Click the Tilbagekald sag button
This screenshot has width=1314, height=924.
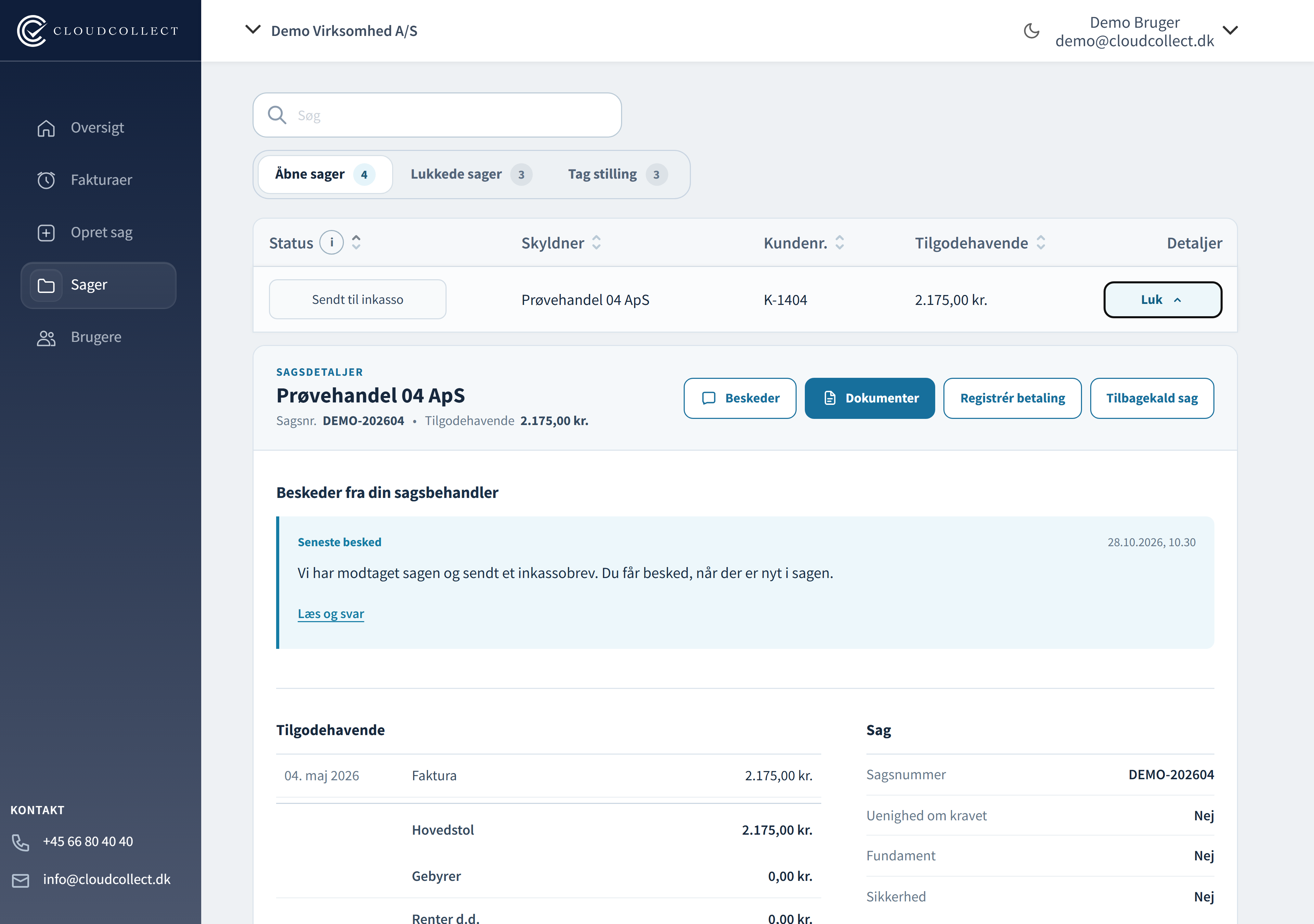pos(1151,398)
